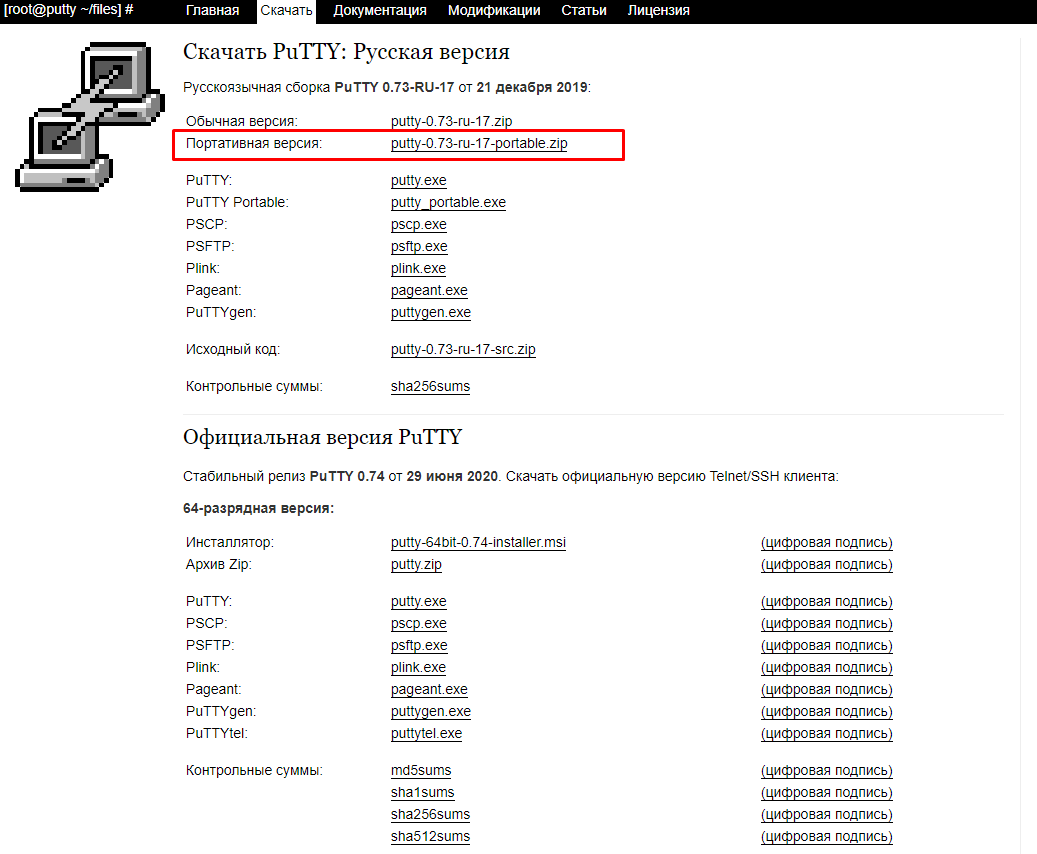Download Russian version psftp.exe
The image size is (1037, 854).
pyautogui.click(x=419, y=246)
